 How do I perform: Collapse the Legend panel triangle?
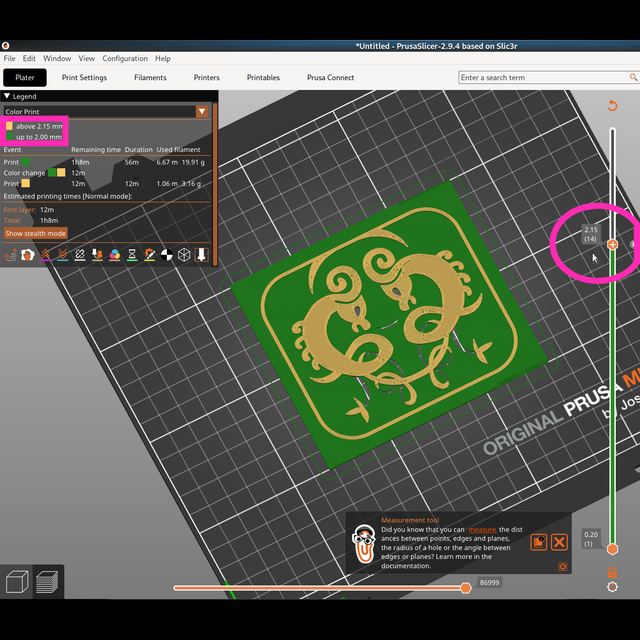(7, 96)
